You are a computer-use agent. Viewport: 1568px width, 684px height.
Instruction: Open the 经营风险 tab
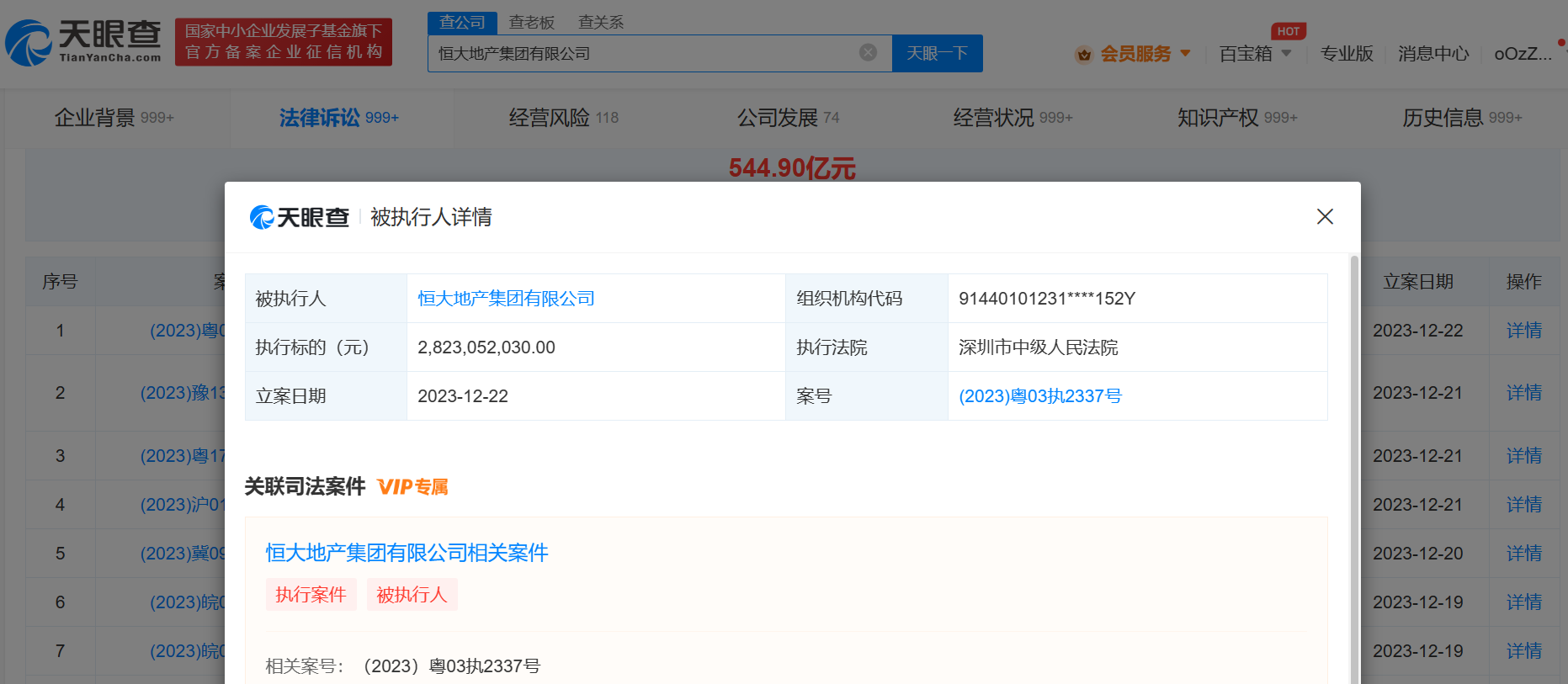click(x=564, y=118)
